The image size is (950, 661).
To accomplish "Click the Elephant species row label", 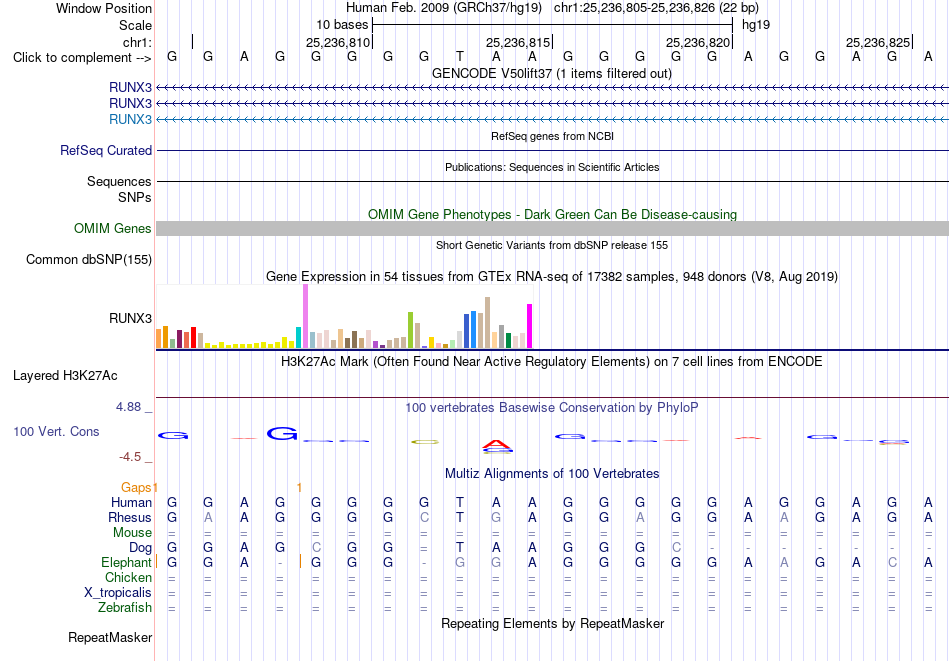I will pyautogui.click(x=127, y=563).
